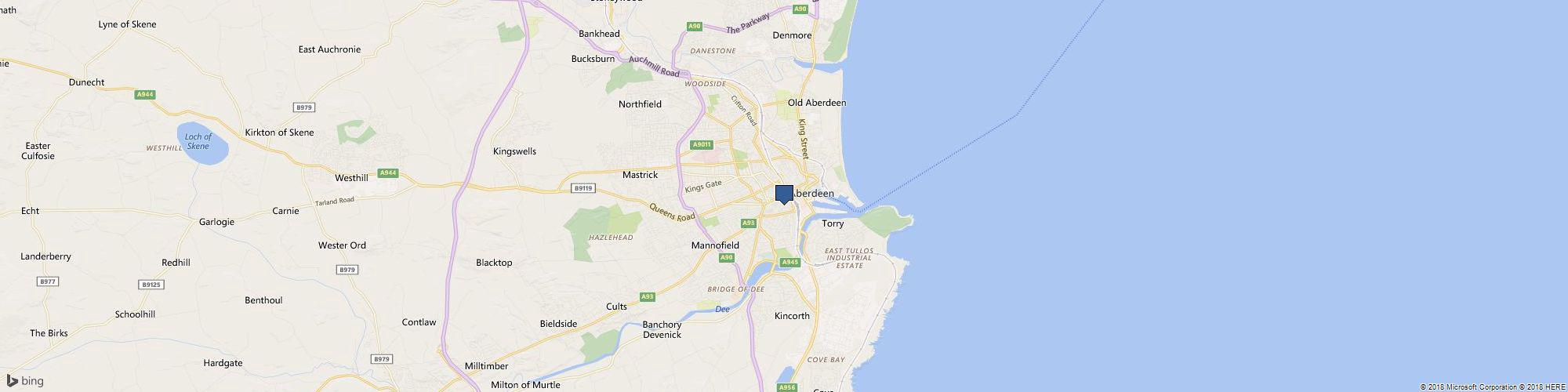Image resolution: width=1568 pixels, height=392 pixels.
Task: Click the Hazlehead park label
Action: pyautogui.click(x=611, y=238)
